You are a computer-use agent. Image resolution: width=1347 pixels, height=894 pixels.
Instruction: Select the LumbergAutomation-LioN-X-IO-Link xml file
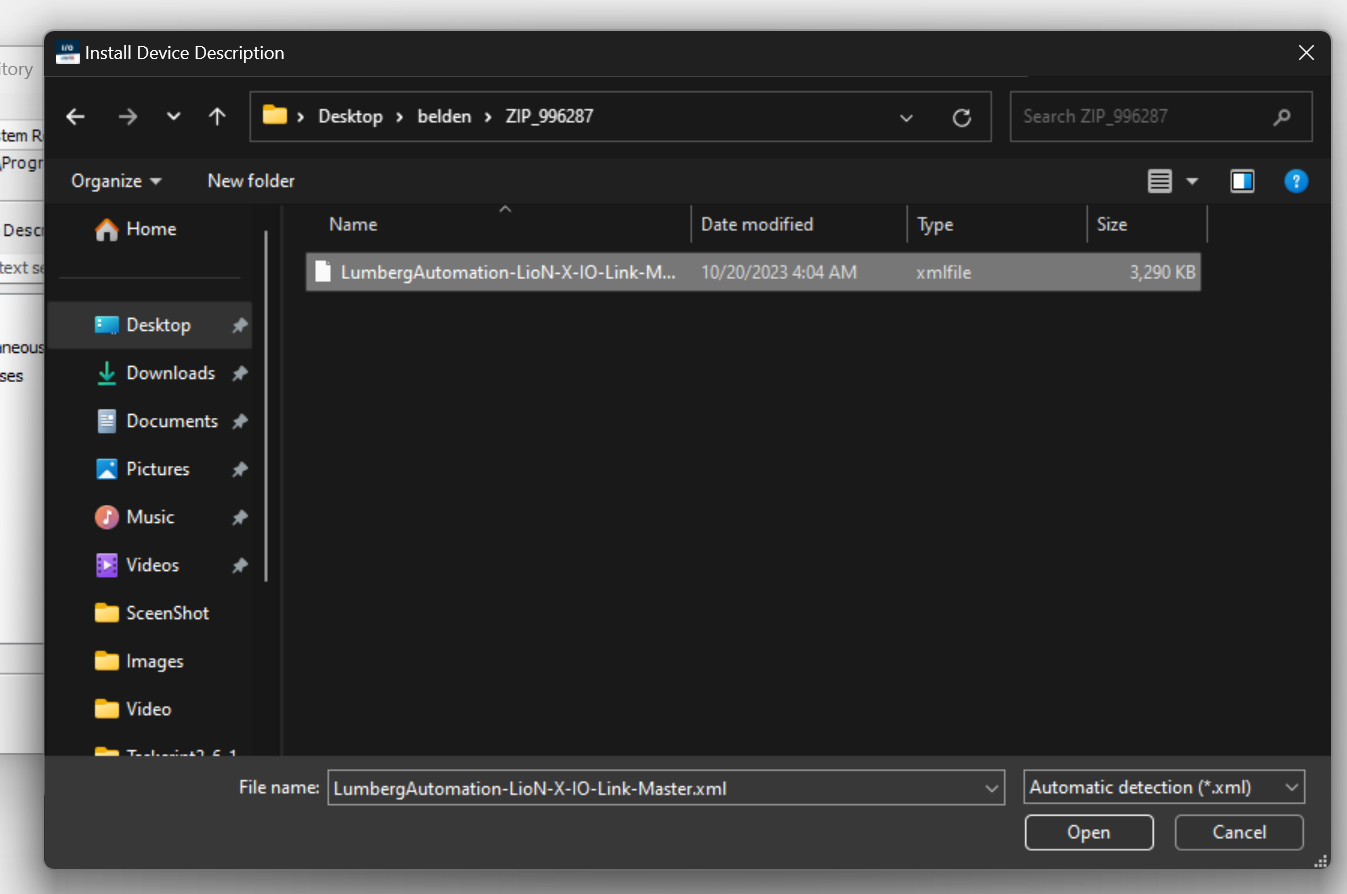point(753,272)
